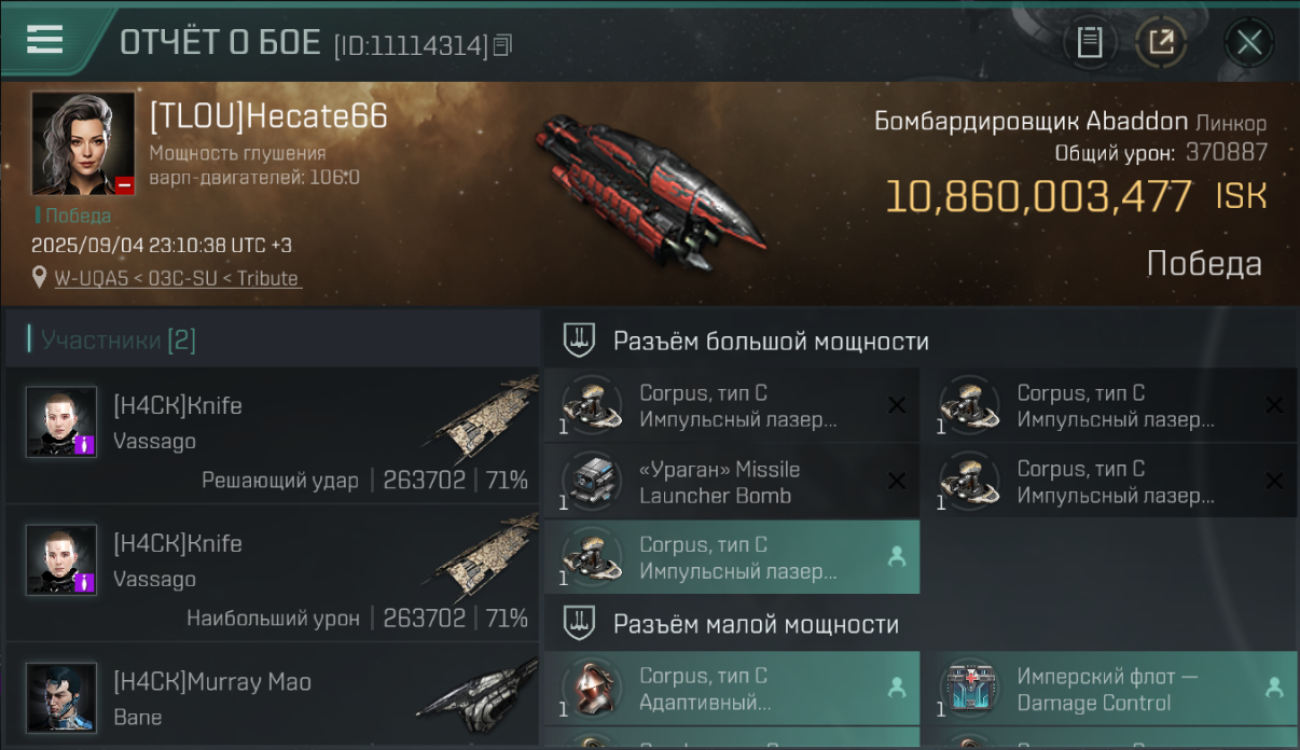The width and height of the screenshot is (1300, 750).
Task: Click the Имперский флот Damage Control module
Action: coord(1109,689)
